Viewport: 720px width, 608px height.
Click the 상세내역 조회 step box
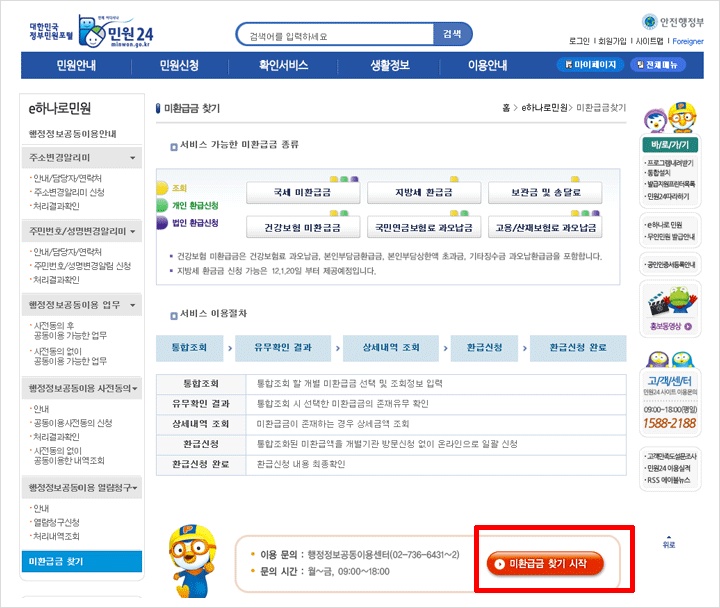(391, 348)
